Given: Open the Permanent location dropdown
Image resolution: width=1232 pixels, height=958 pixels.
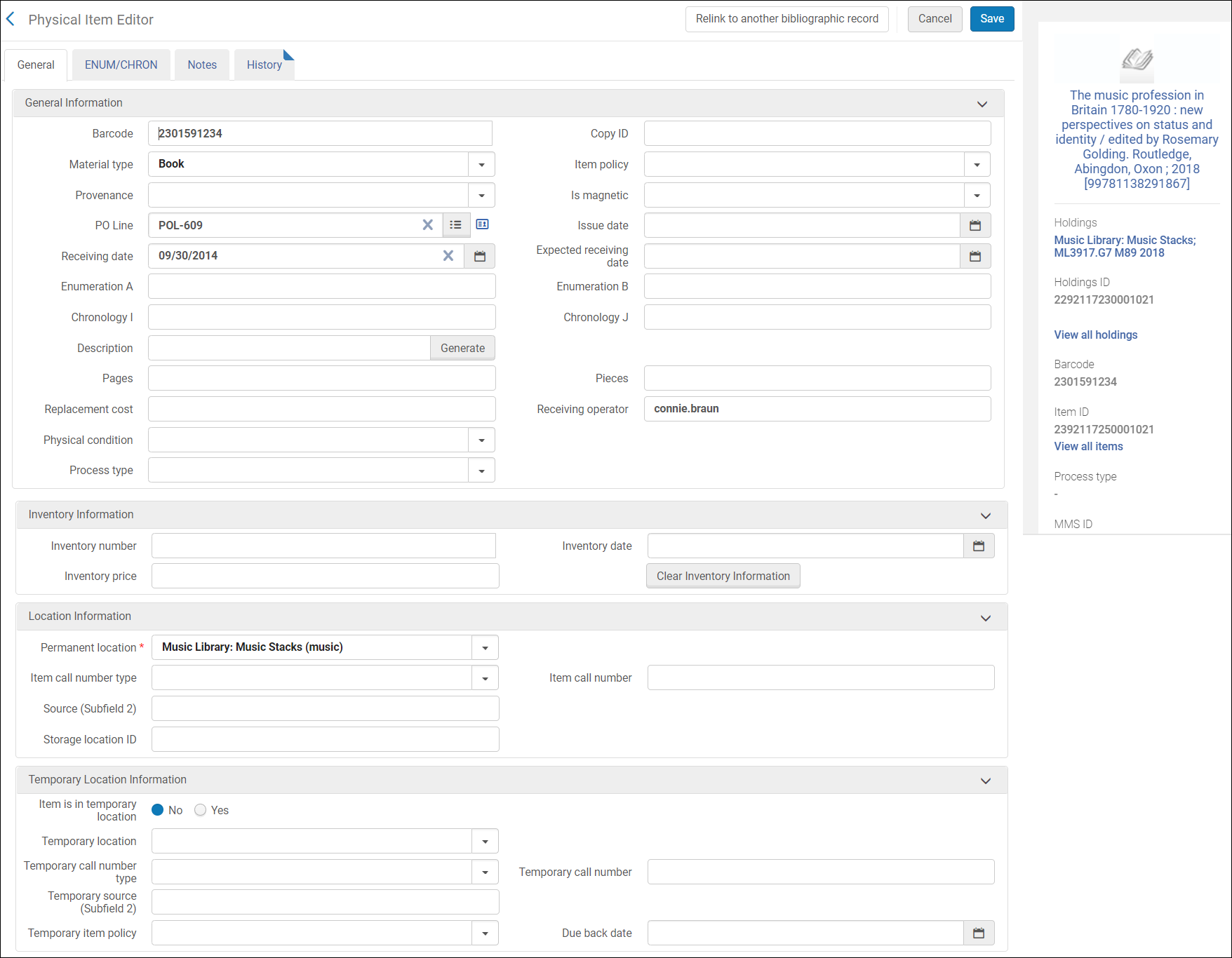Looking at the screenshot, I should (x=485, y=647).
